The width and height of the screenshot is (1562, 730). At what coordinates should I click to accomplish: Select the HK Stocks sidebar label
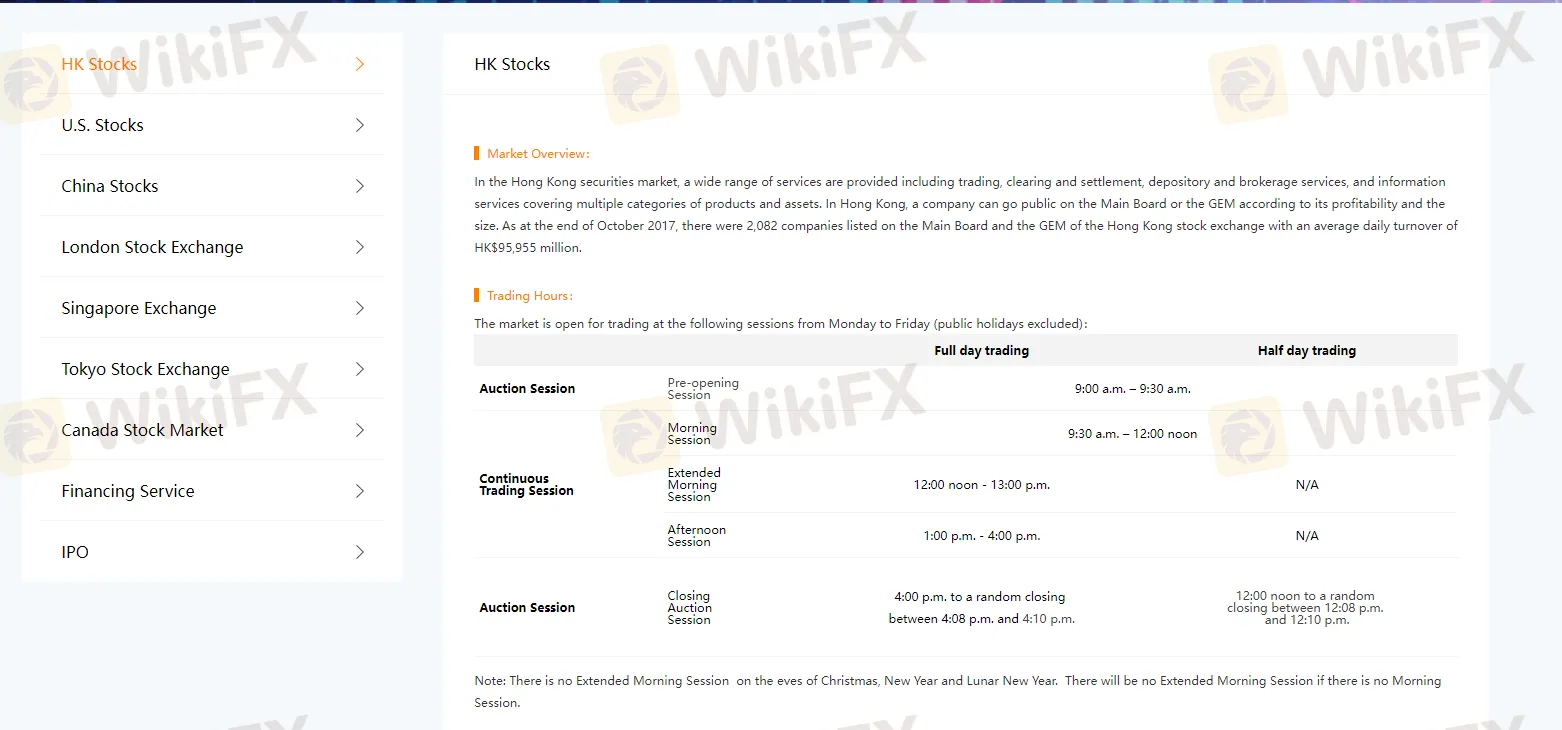click(x=99, y=64)
